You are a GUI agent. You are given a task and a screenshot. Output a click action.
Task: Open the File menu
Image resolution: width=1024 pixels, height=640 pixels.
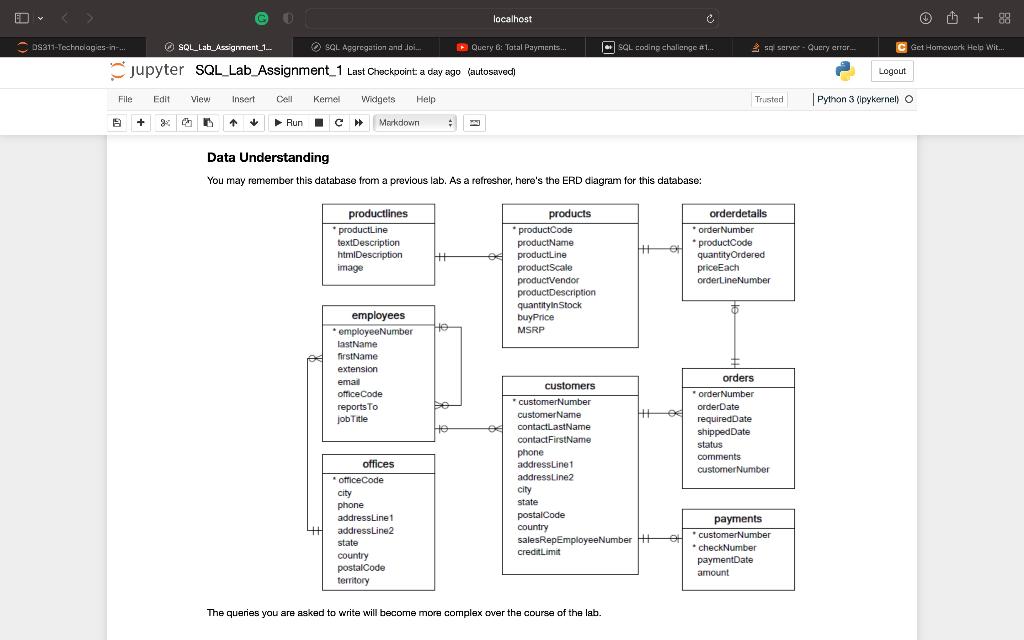click(x=124, y=99)
